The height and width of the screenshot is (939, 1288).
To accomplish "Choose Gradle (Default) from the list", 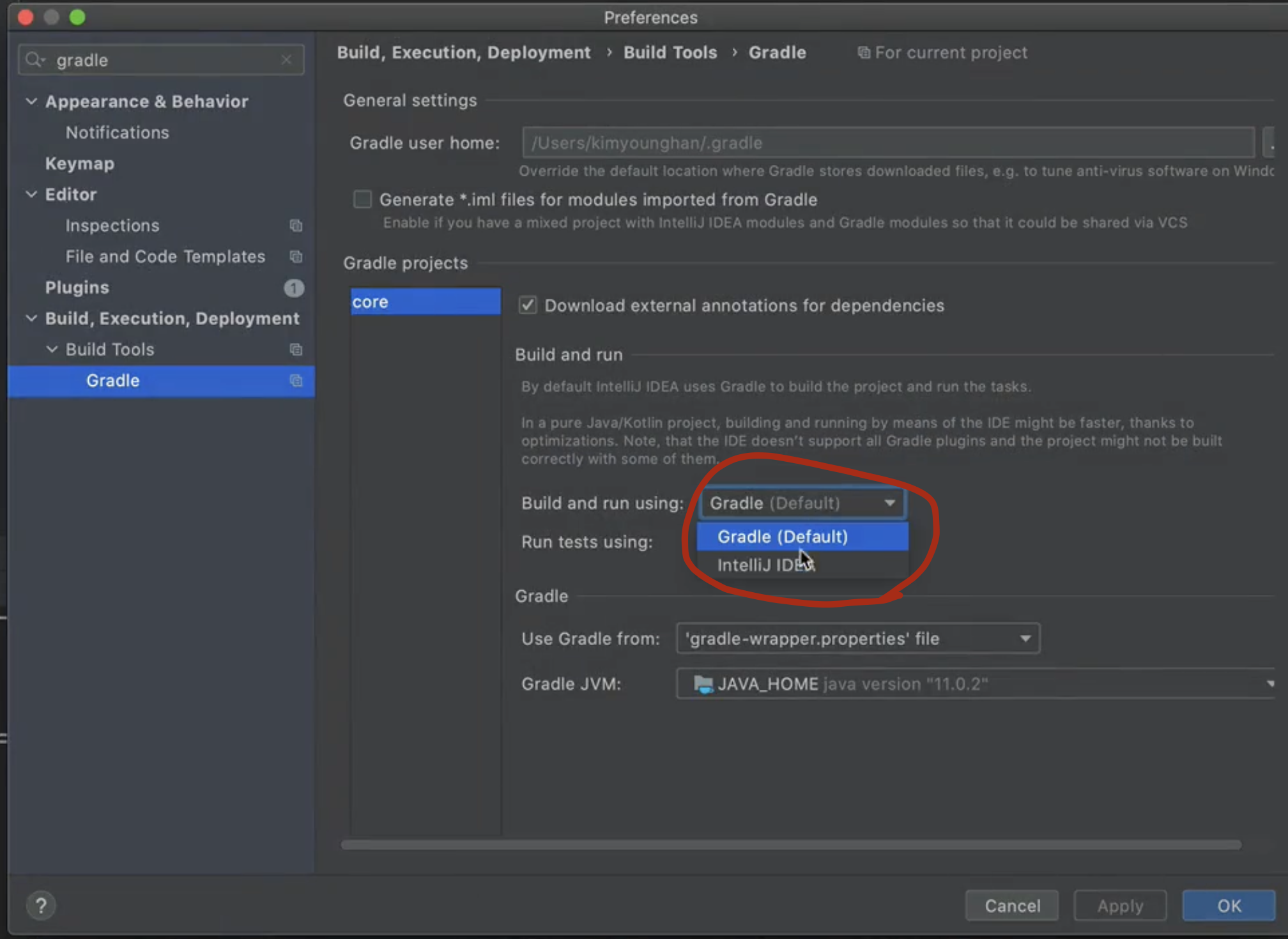I will (802, 537).
